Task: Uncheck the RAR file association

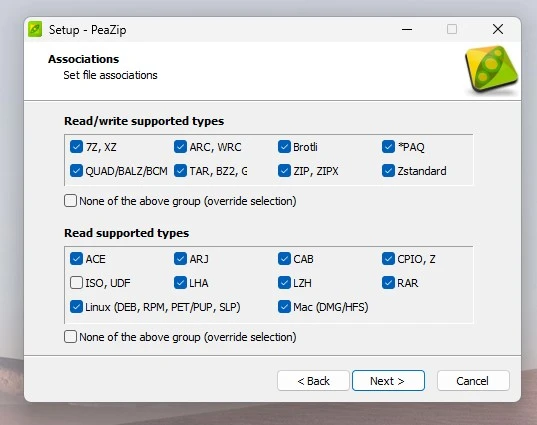Action: 388,283
